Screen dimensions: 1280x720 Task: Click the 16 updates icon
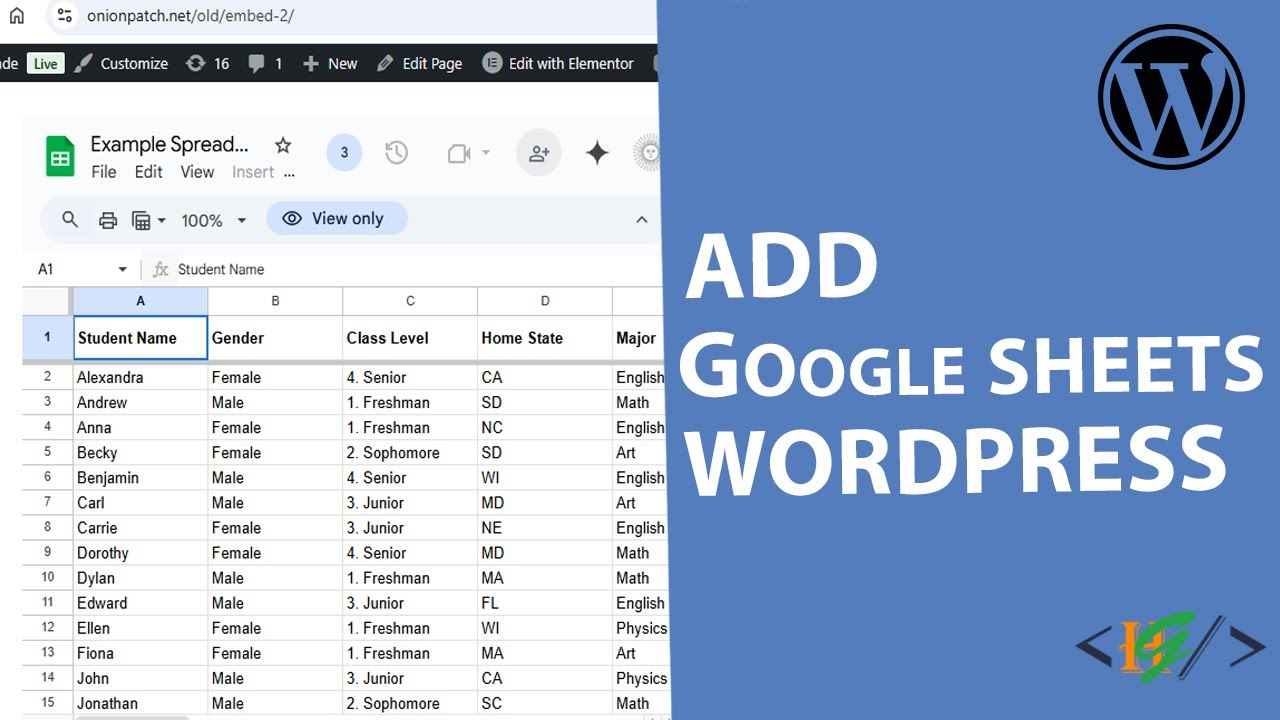[197, 63]
